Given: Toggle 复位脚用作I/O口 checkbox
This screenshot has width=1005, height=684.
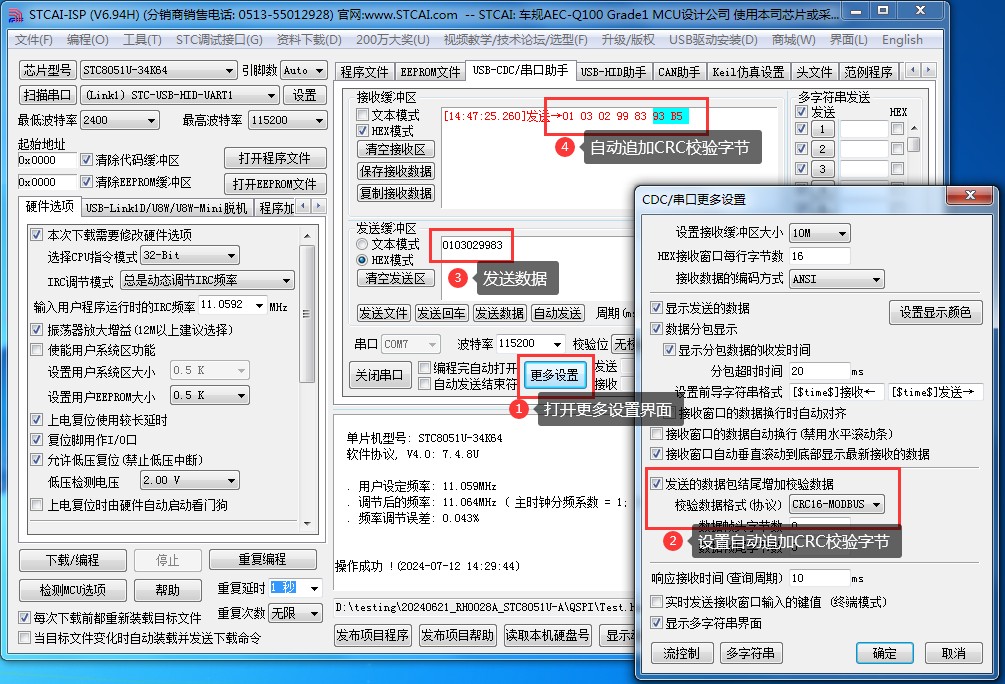Looking at the screenshot, I should [37, 440].
